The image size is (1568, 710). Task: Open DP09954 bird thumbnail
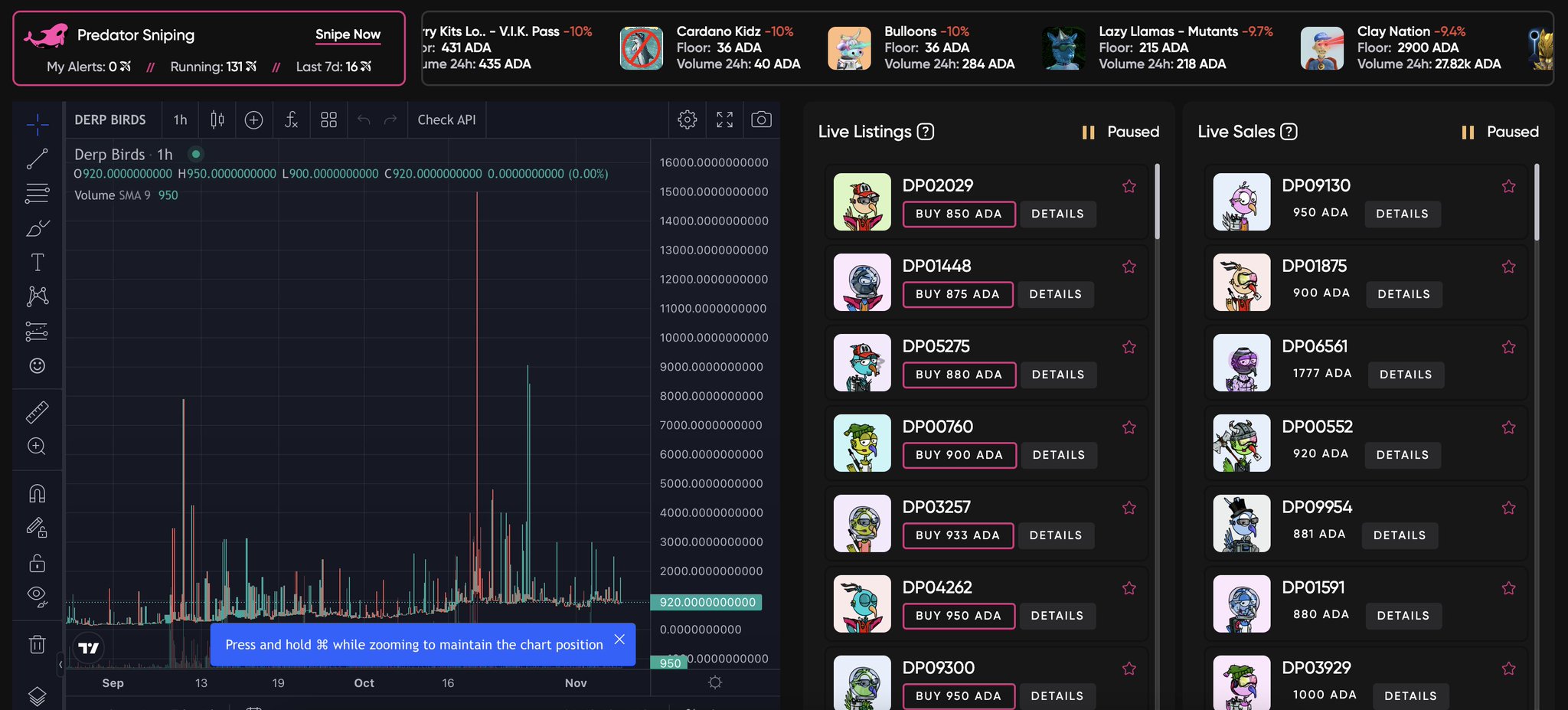click(1242, 524)
